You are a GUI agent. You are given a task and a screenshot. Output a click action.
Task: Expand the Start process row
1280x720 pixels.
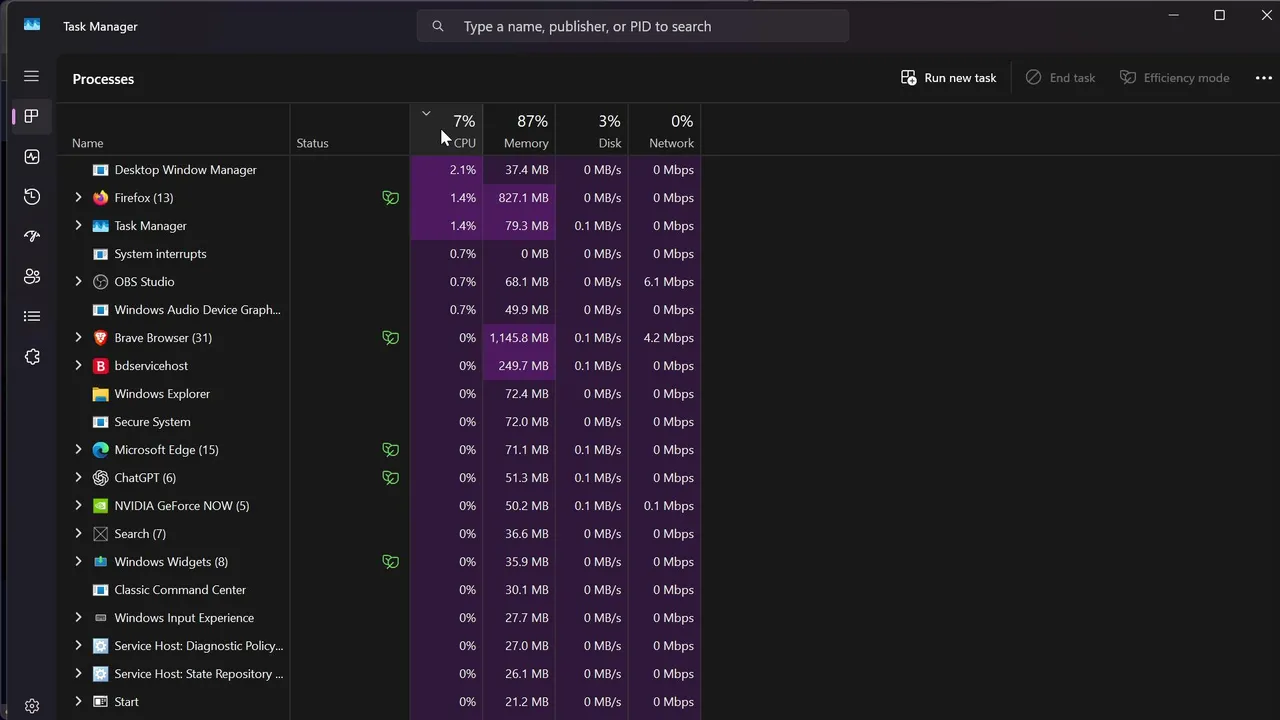[78, 702]
